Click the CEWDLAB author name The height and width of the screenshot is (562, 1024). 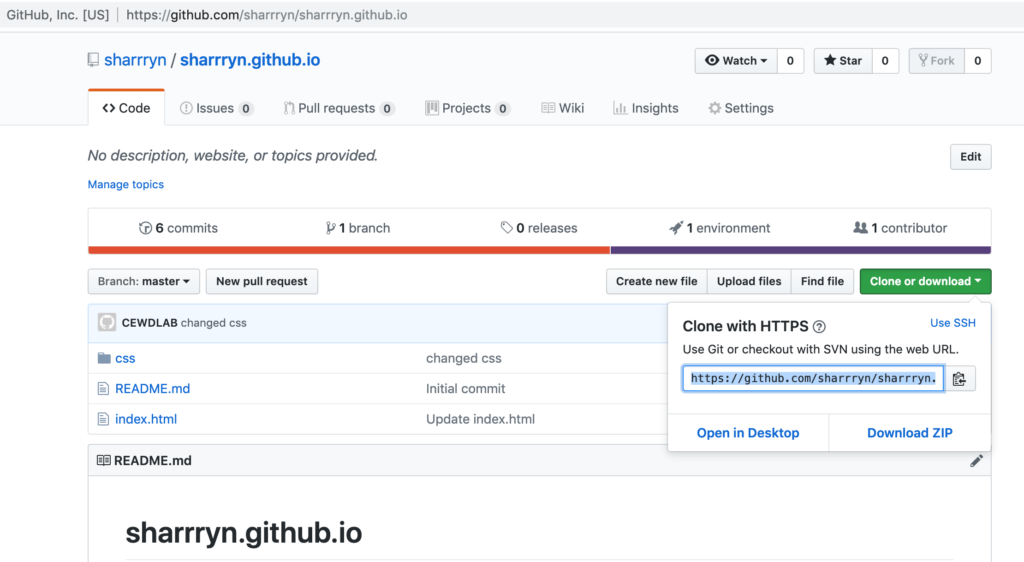point(150,323)
